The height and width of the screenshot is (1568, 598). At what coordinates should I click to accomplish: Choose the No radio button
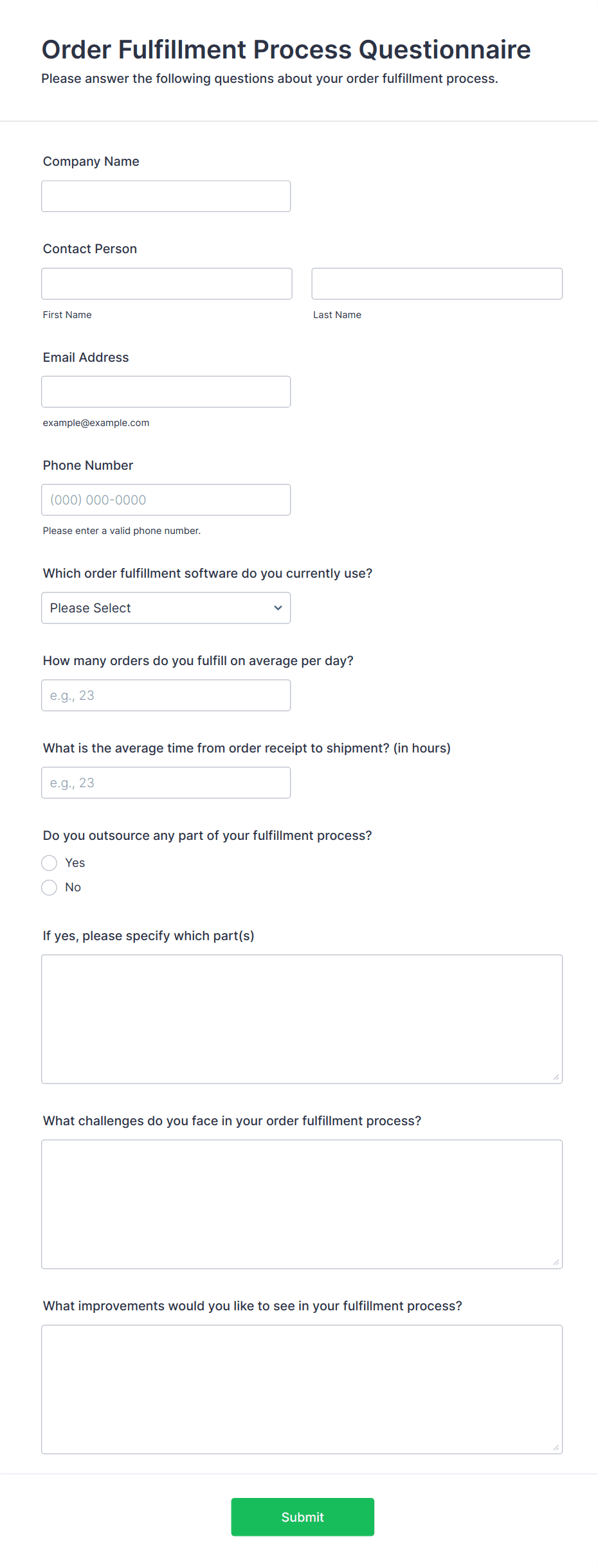[50, 887]
